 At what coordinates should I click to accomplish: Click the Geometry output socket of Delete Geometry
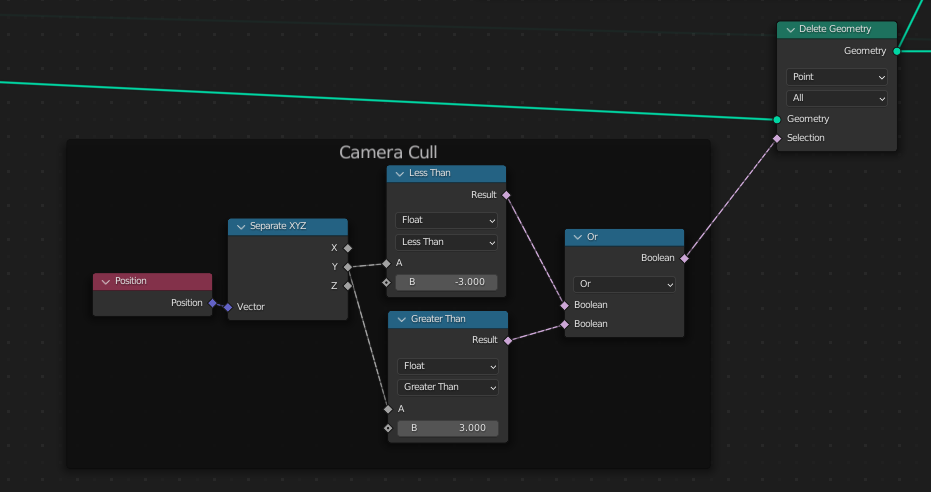tap(897, 52)
